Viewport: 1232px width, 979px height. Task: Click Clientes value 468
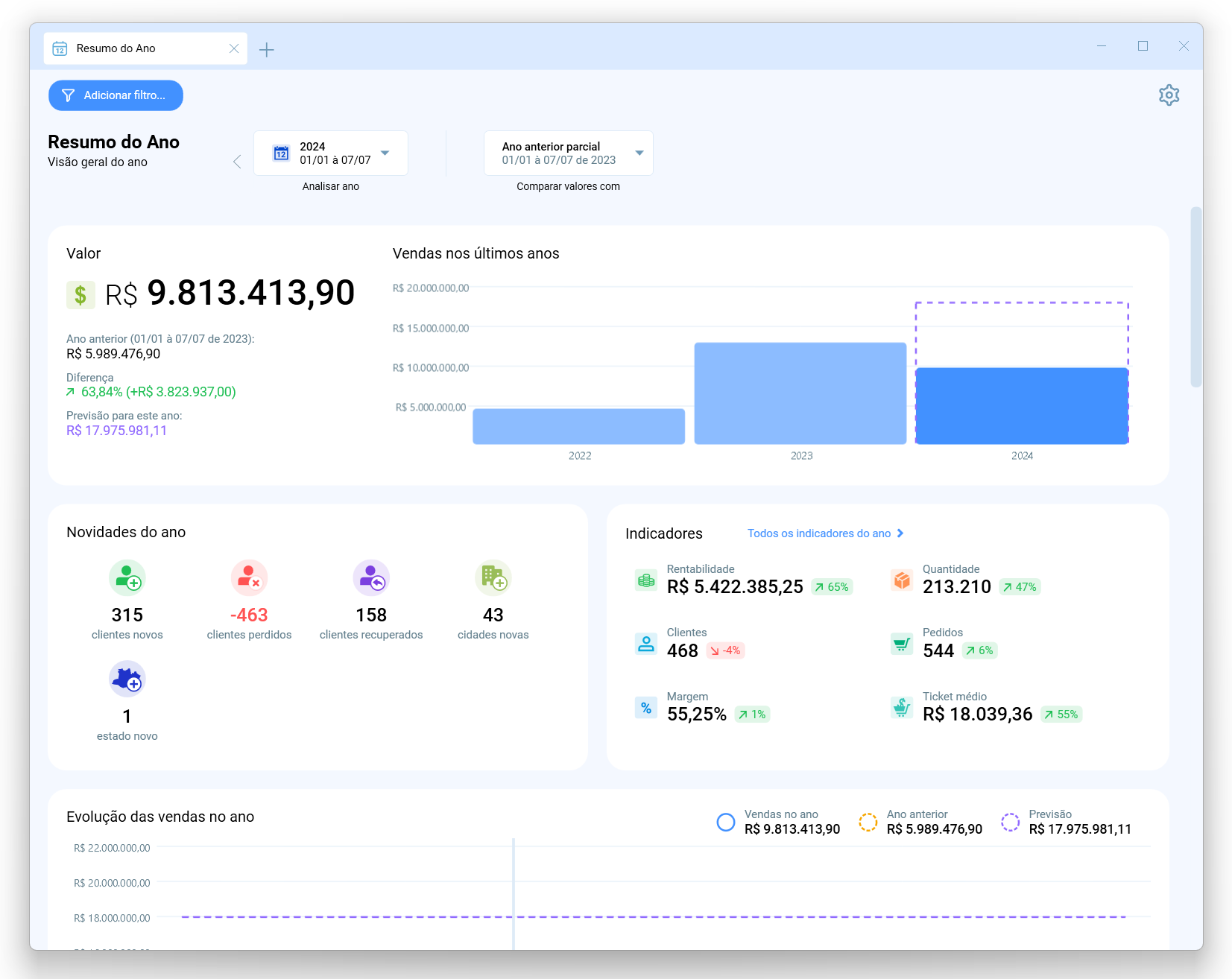point(683,651)
